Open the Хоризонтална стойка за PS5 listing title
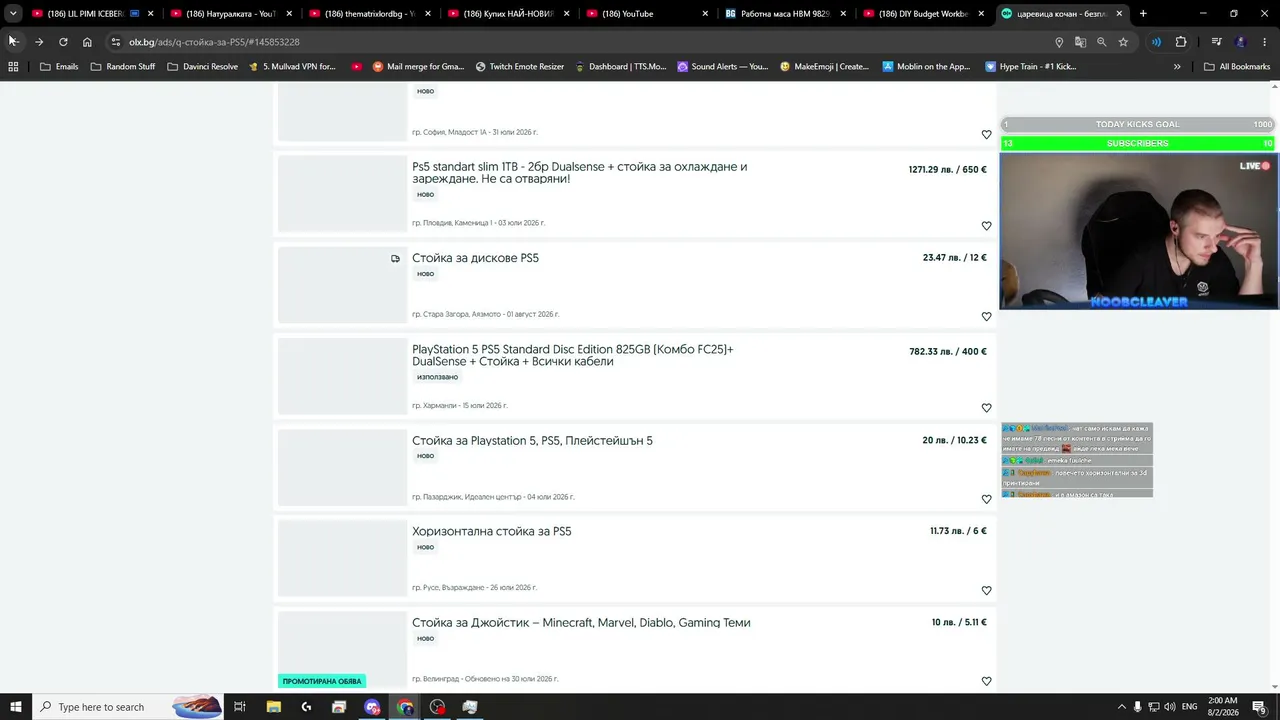 coord(492,532)
